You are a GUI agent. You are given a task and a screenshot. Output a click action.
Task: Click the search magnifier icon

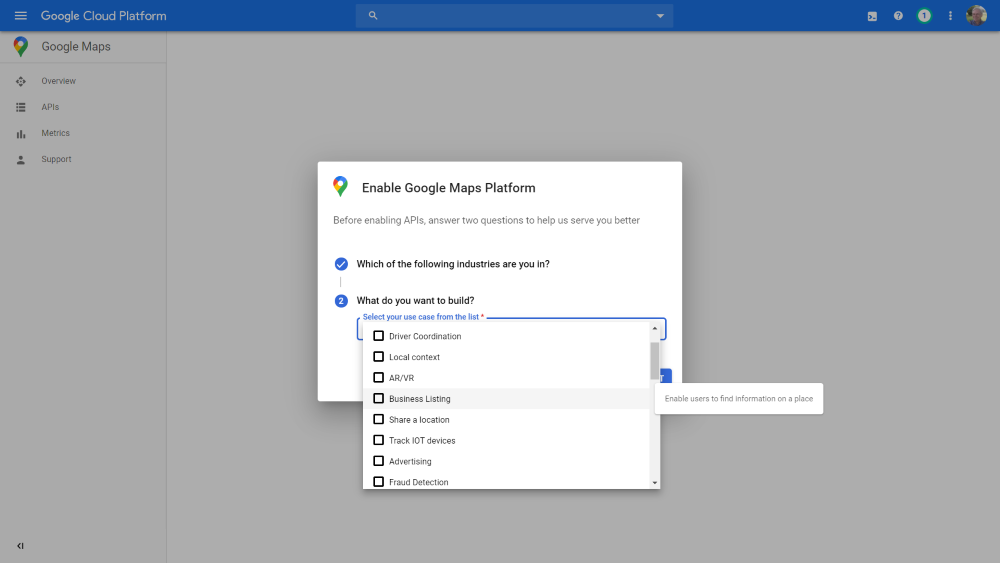pos(373,16)
